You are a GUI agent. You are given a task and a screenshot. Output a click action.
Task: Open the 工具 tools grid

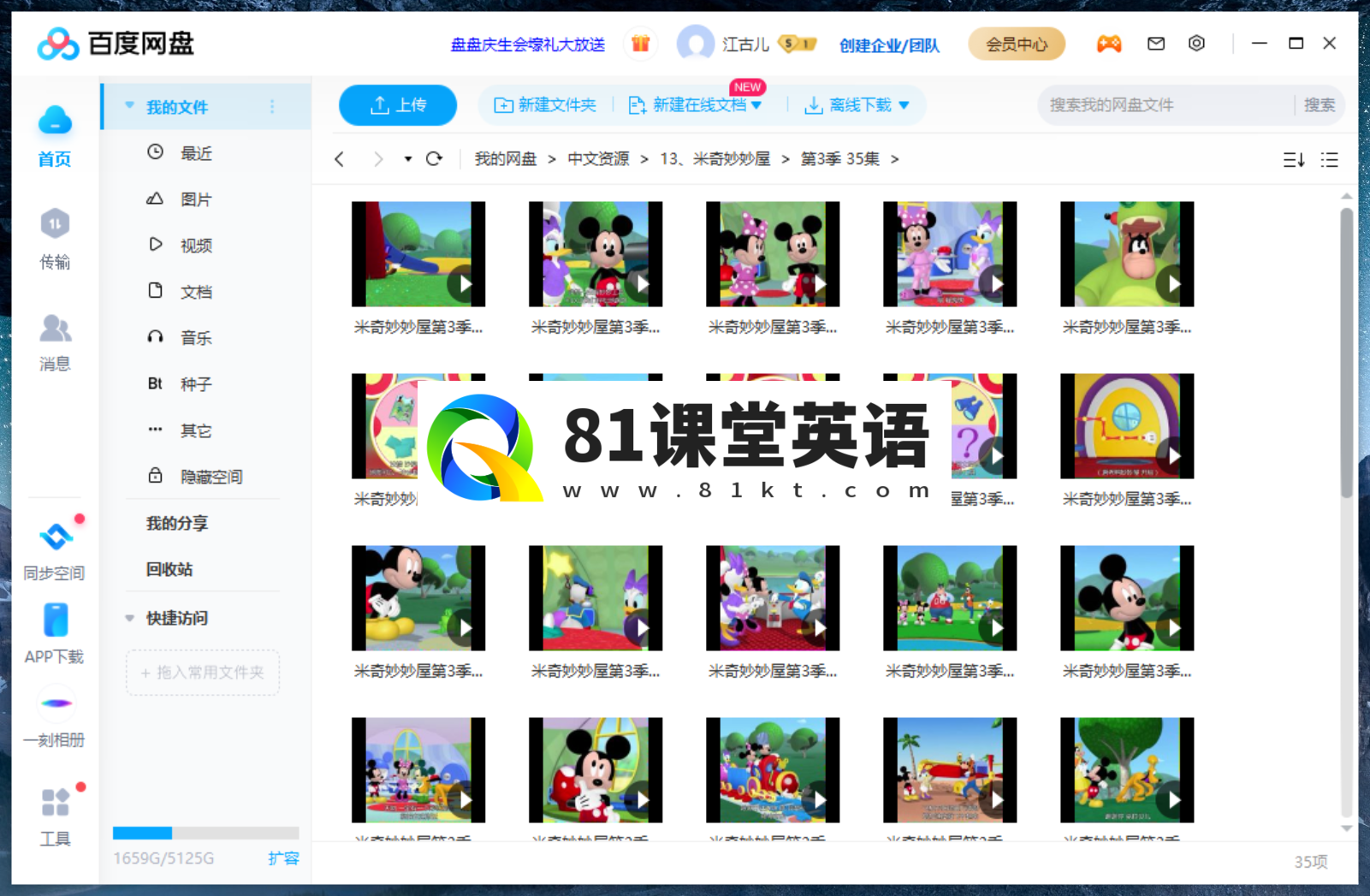(x=55, y=816)
